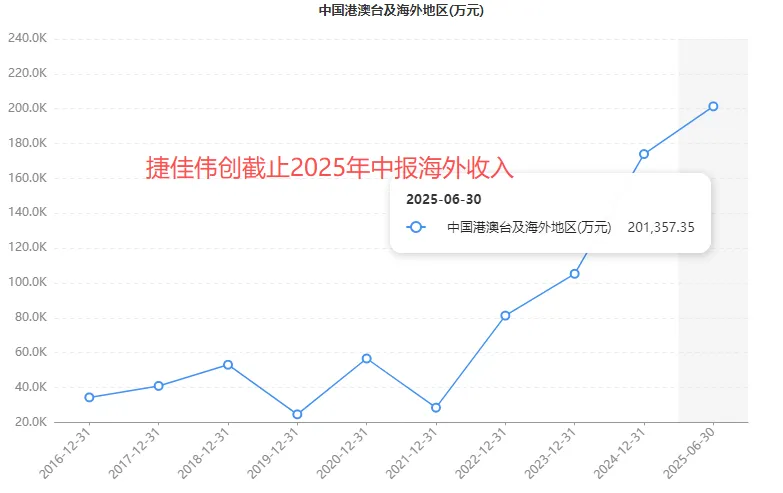
Task: Click the red annotation 捷佳伟创截止2025年中报海外收入
Action: [x=330, y=167]
